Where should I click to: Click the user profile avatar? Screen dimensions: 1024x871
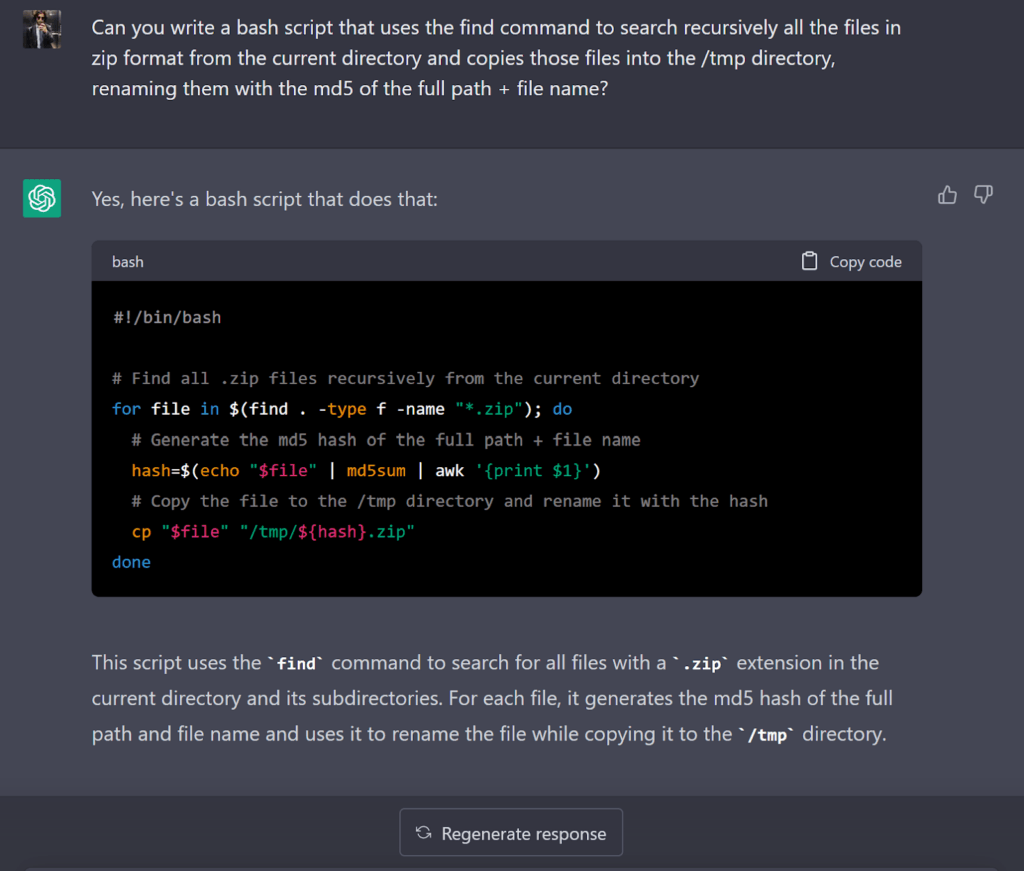[42, 29]
